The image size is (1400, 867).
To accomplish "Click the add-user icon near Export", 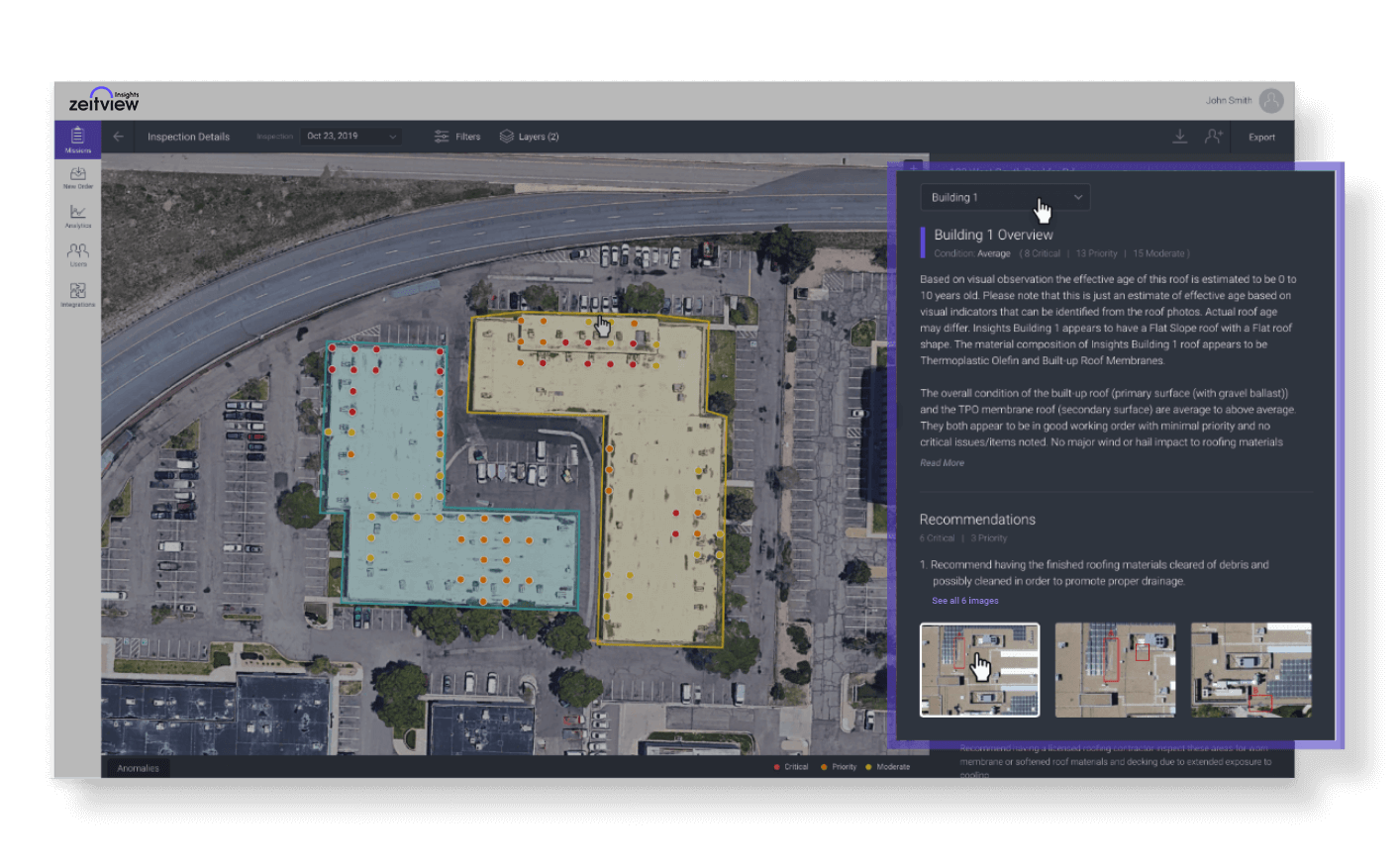I will coord(1214,137).
